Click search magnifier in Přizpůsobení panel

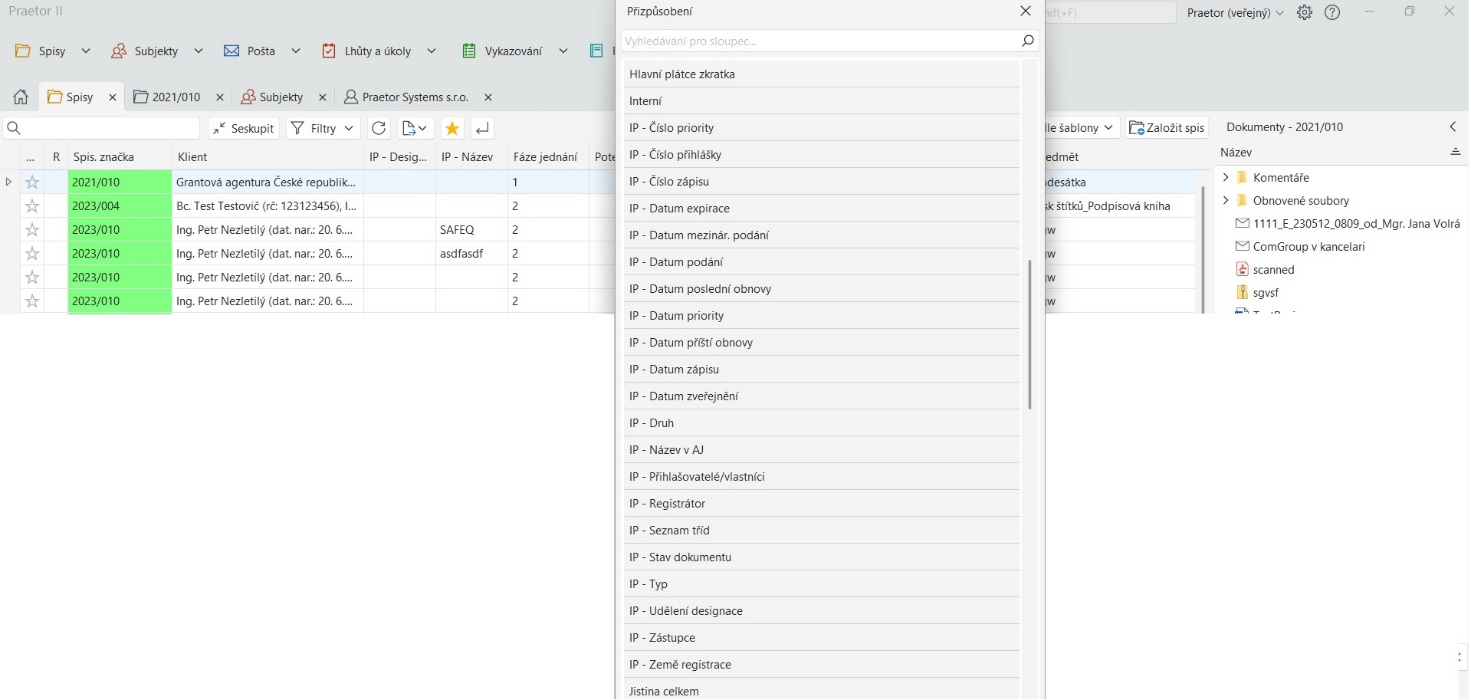tap(1027, 41)
